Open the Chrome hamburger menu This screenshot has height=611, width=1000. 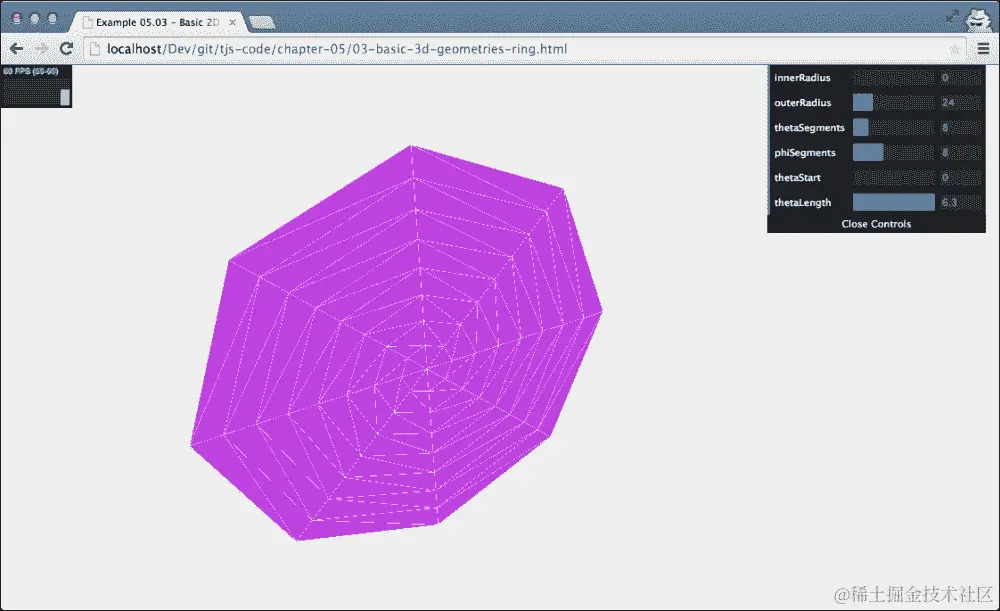point(984,48)
